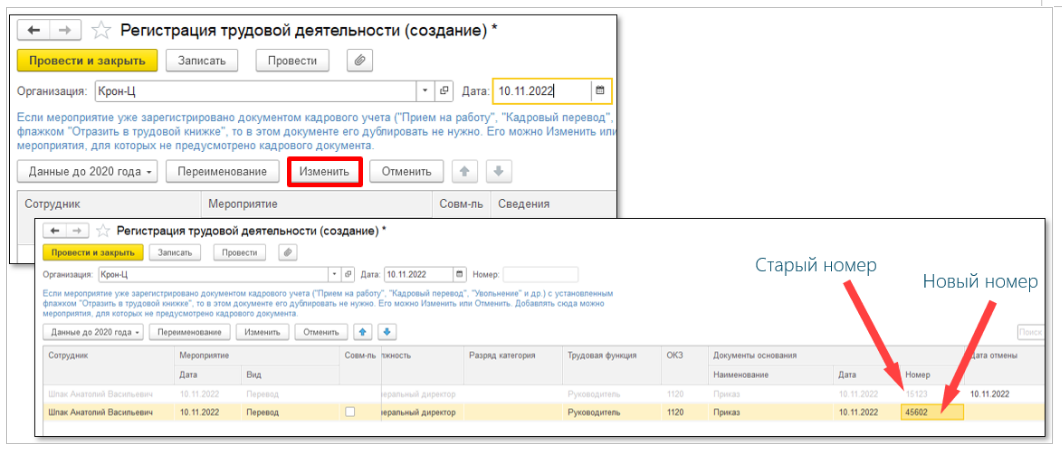Click the paperclip icon in the lower window
1062x453 pixels.
pos(286,253)
